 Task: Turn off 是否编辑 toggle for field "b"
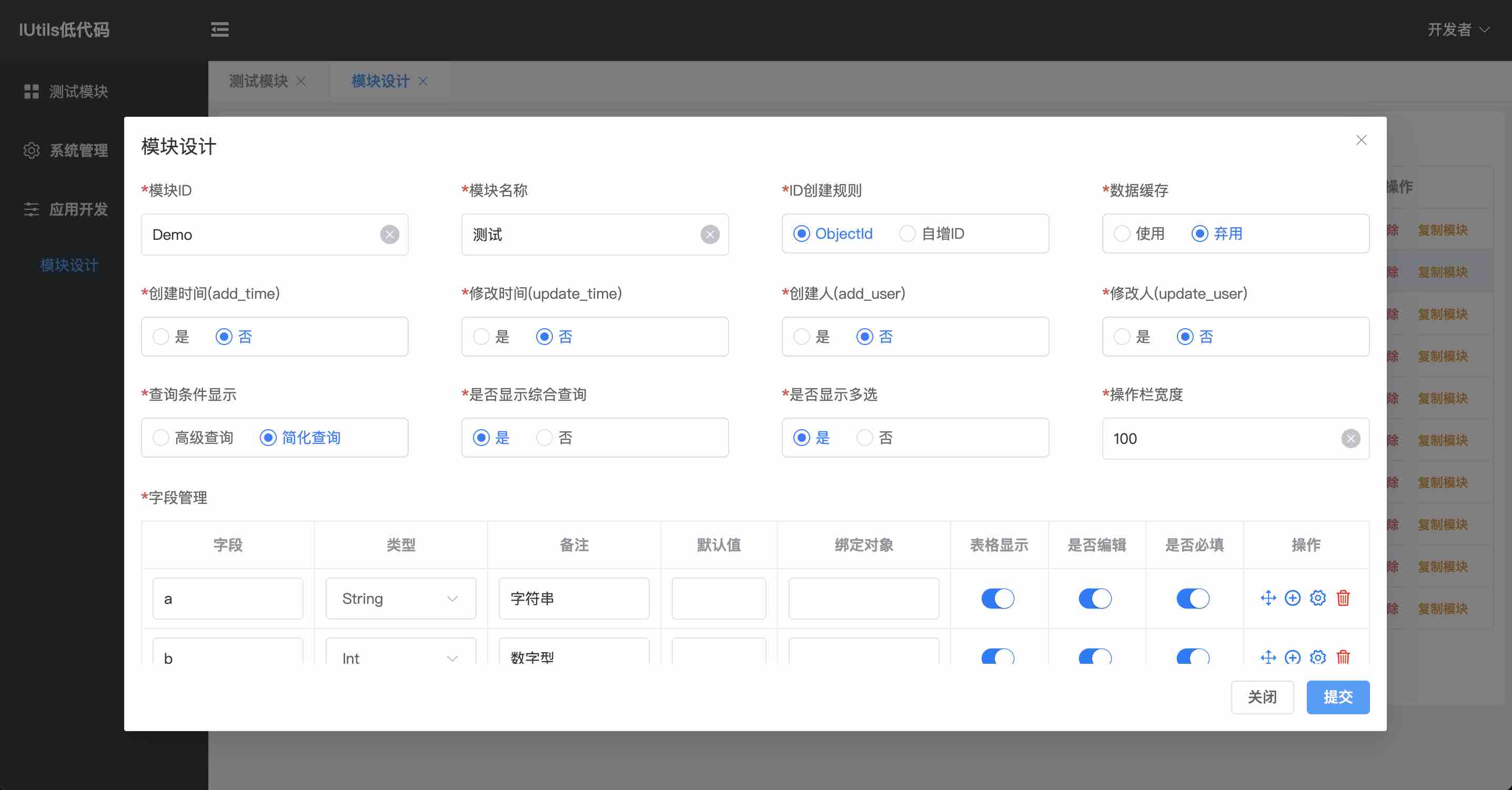click(1096, 657)
